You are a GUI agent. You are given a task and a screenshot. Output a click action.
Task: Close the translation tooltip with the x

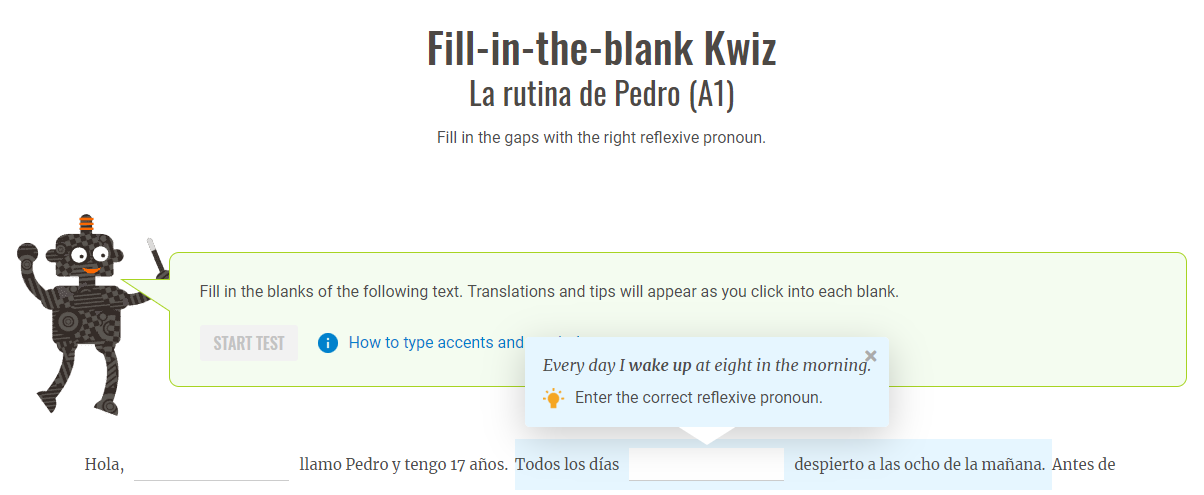[x=870, y=355]
